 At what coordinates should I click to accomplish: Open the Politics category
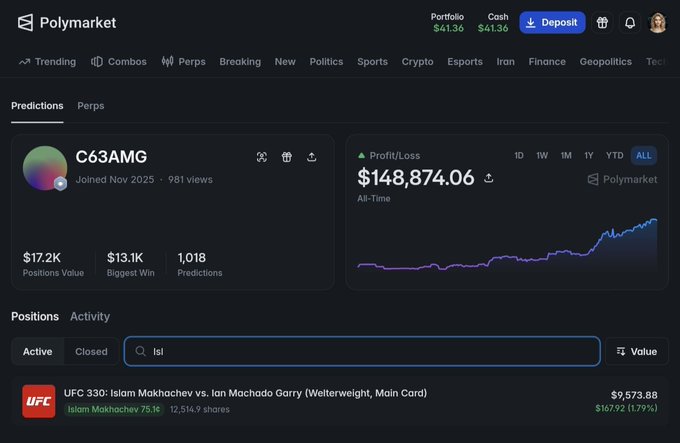click(x=326, y=62)
